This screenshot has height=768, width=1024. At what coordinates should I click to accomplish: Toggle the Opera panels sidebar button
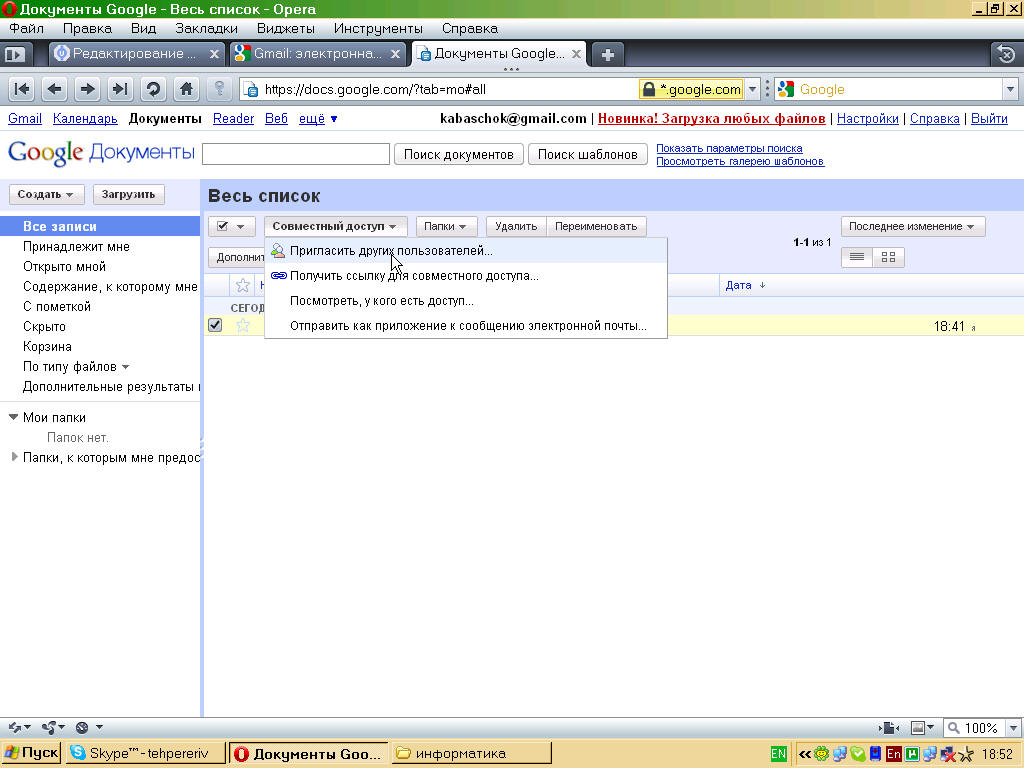click(14, 54)
